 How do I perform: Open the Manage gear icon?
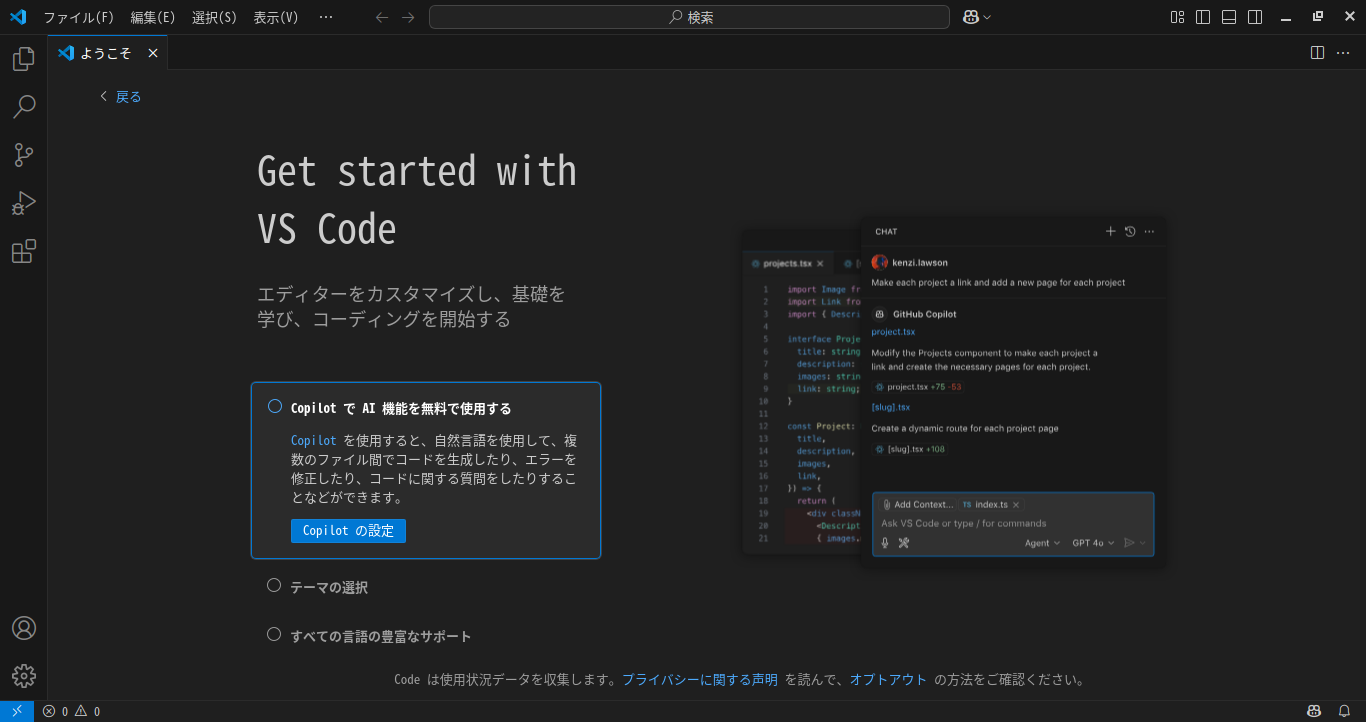point(23,676)
